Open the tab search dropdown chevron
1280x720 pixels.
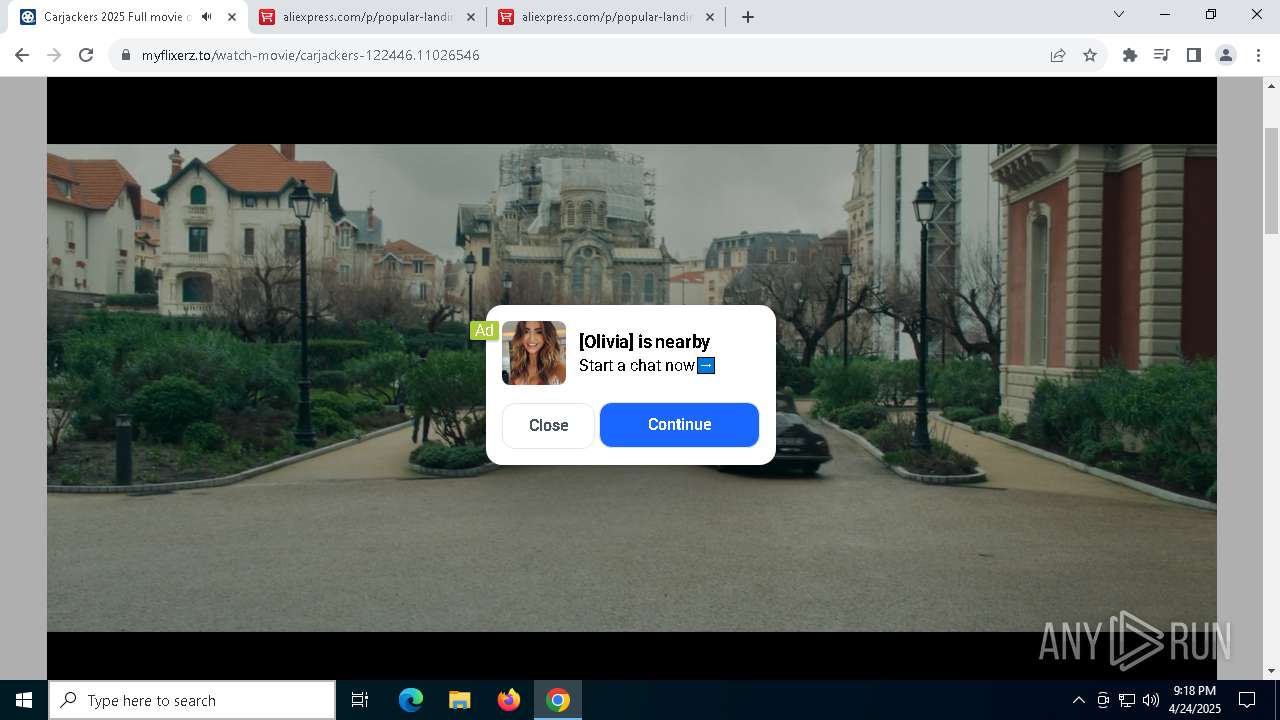tap(1119, 15)
